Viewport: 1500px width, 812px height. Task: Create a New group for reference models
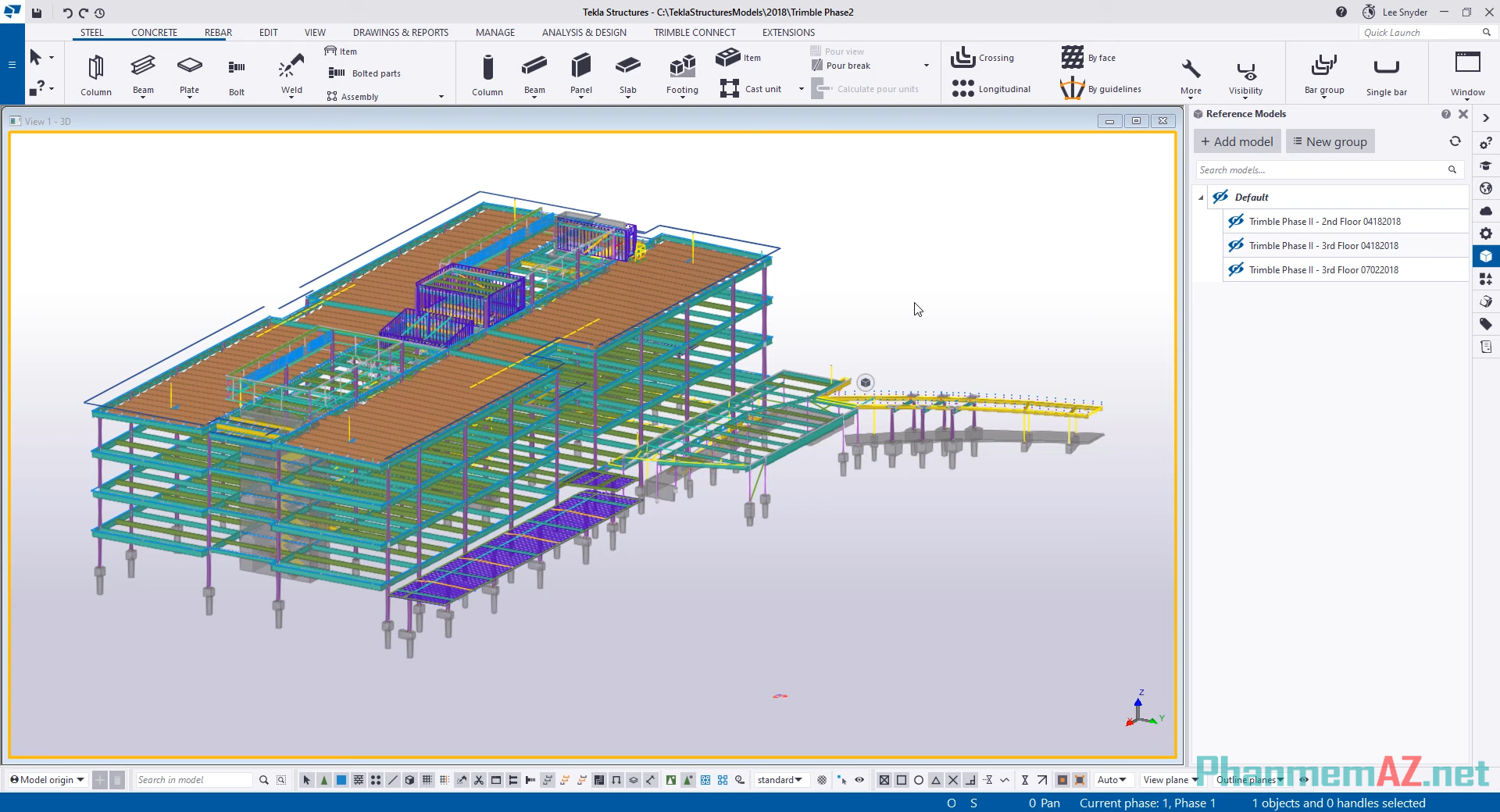[x=1330, y=141]
